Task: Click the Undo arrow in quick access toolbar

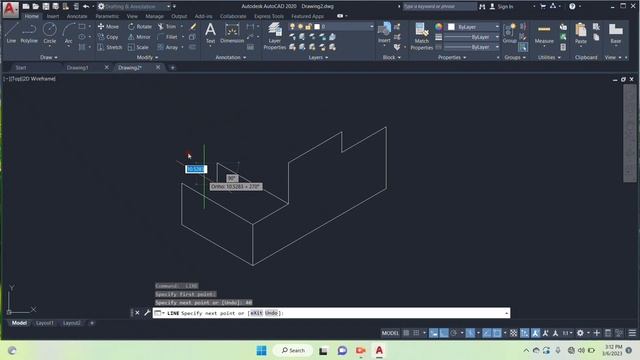Action: [86, 6]
